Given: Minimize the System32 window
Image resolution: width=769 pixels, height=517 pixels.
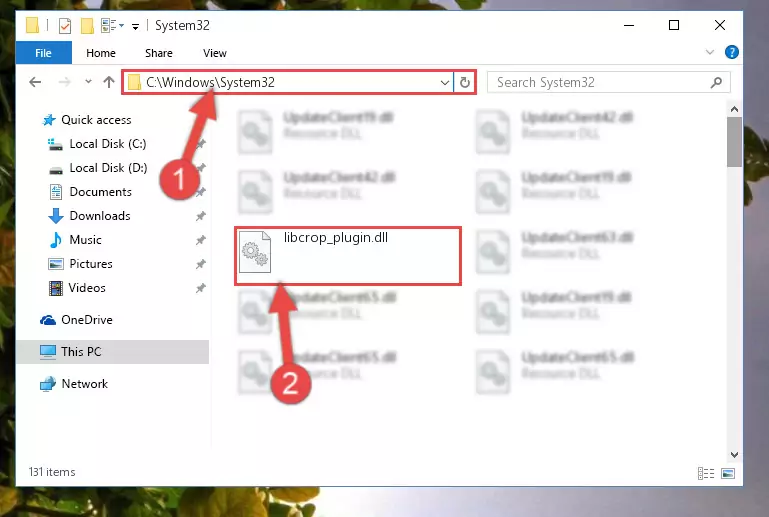Looking at the screenshot, I should click(x=629, y=25).
